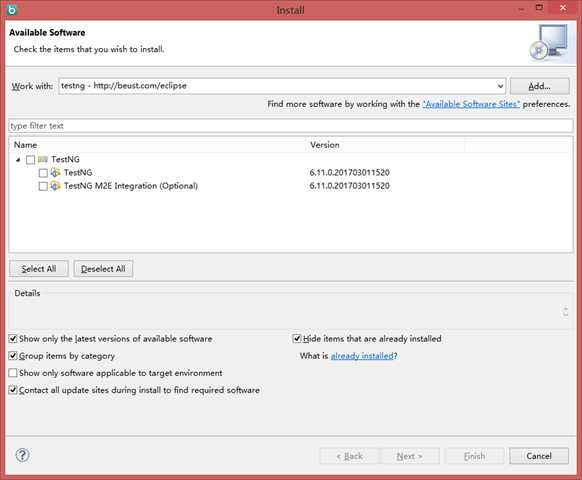Check the TestNG category checkbox

coord(30,160)
